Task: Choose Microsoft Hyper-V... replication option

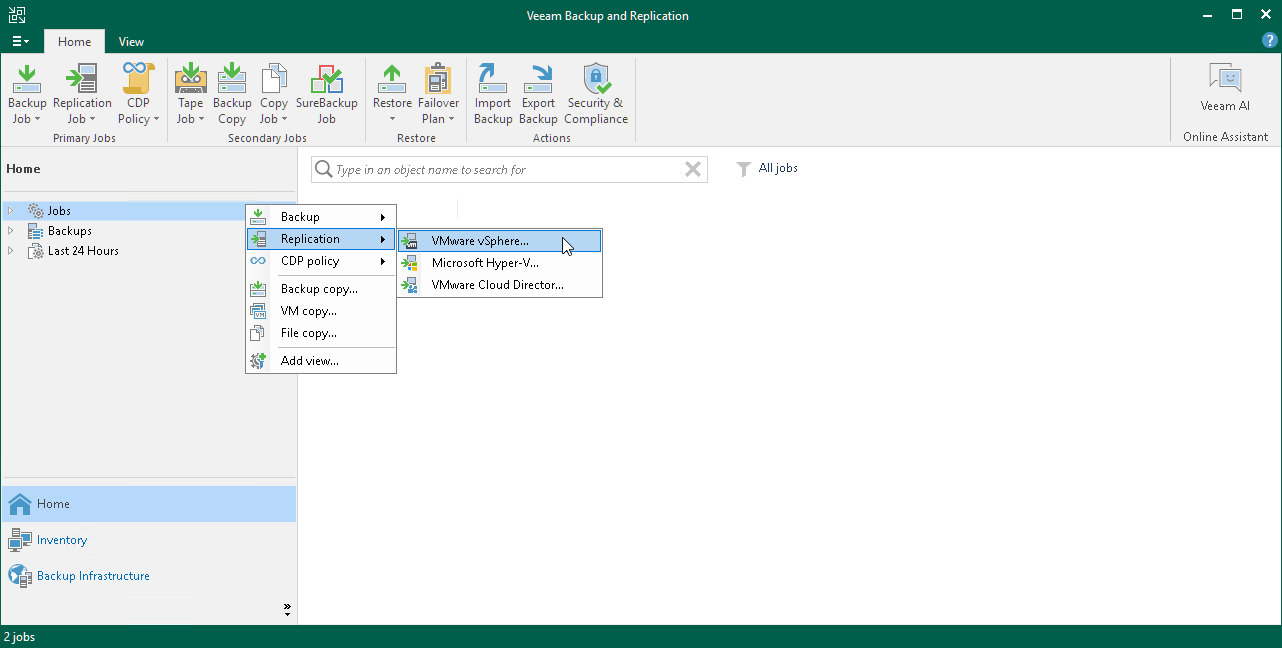Action: click(500, 263)
